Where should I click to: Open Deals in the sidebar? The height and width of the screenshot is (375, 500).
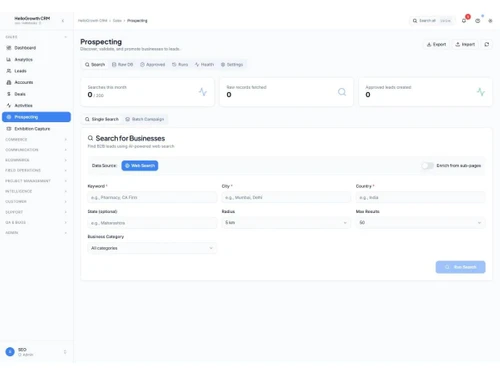(x=36, y=94)
